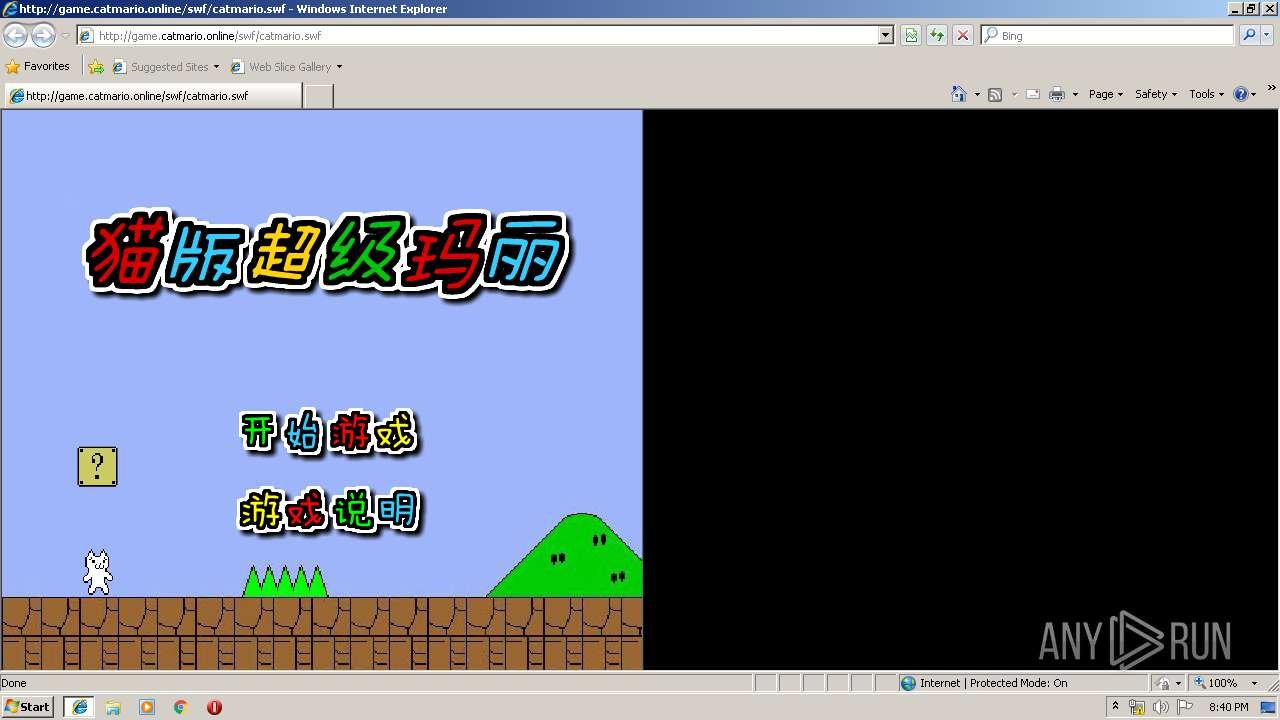Image resolution: width=1280 pixels, height=720 pixels.
Task: Open the Page menu
Action: coord(1106,94)
